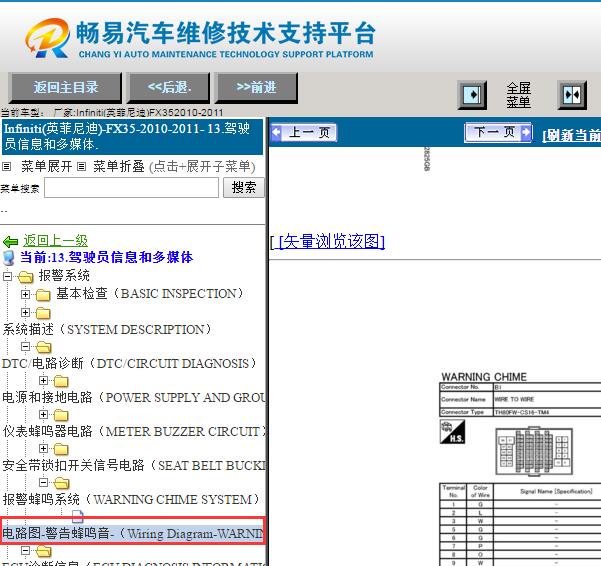Go back with <<后退 button

169,88
